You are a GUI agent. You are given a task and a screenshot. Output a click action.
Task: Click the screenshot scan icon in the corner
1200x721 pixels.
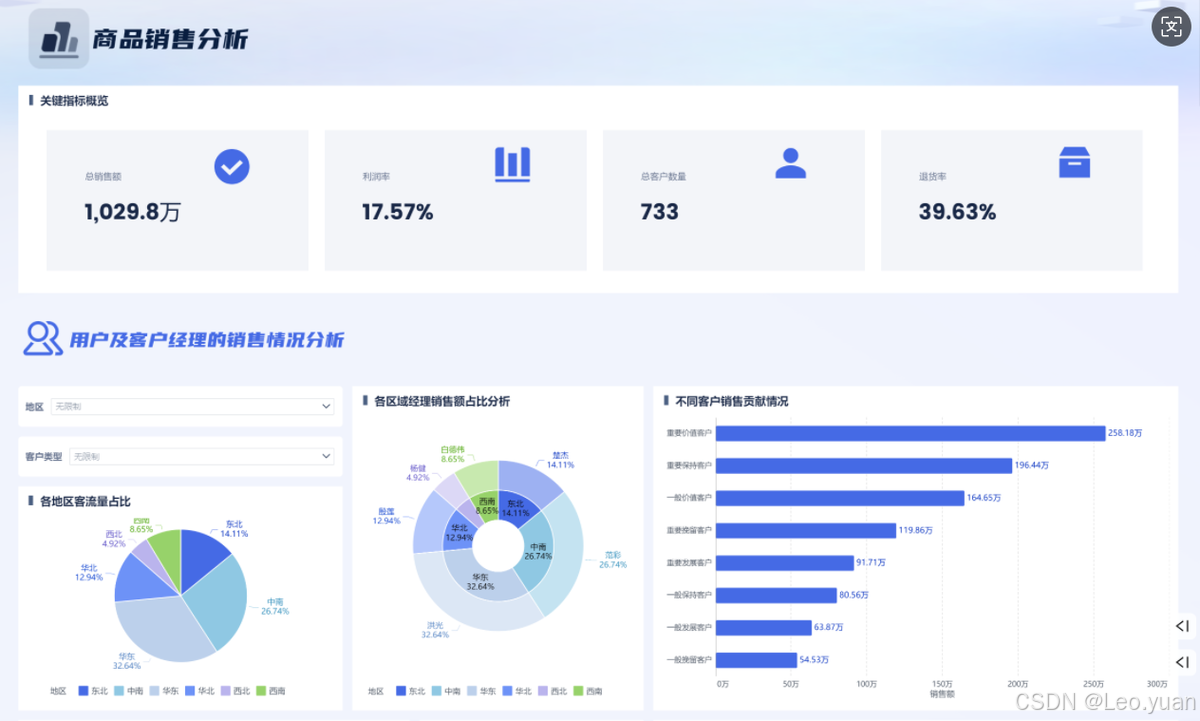pos(1171,26)
